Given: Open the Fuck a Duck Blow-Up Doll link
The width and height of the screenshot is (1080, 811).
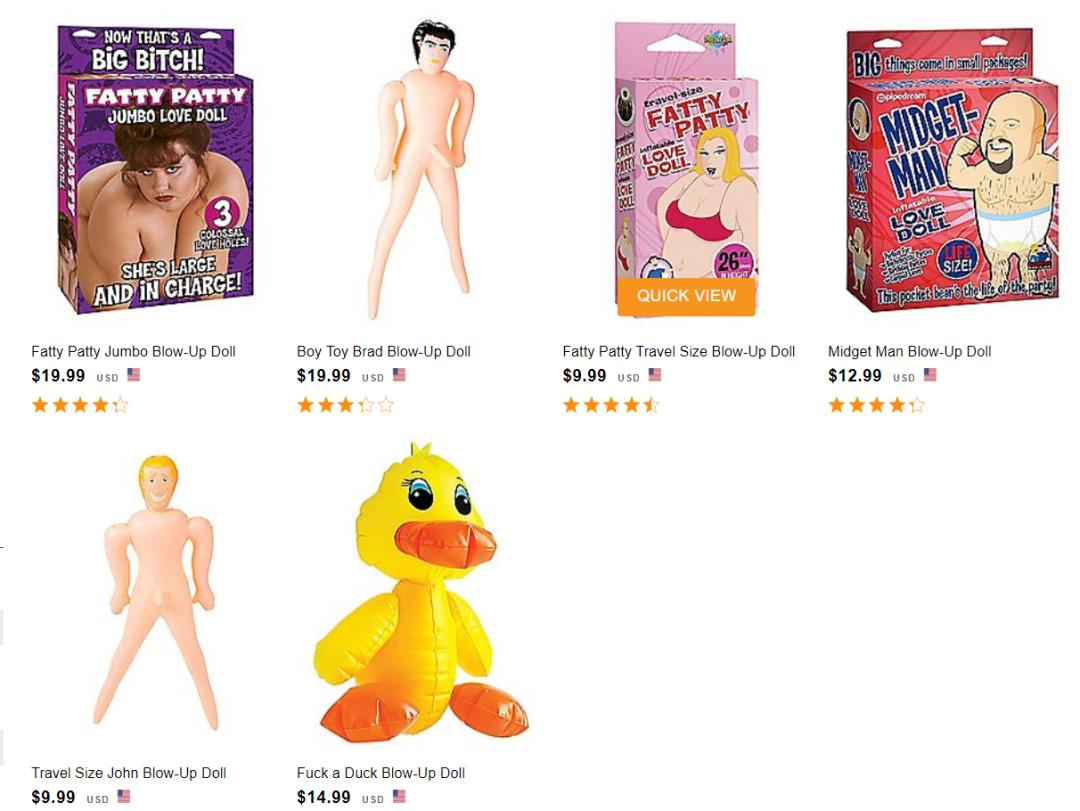Looking at the screenshot, I should point(381,773).
